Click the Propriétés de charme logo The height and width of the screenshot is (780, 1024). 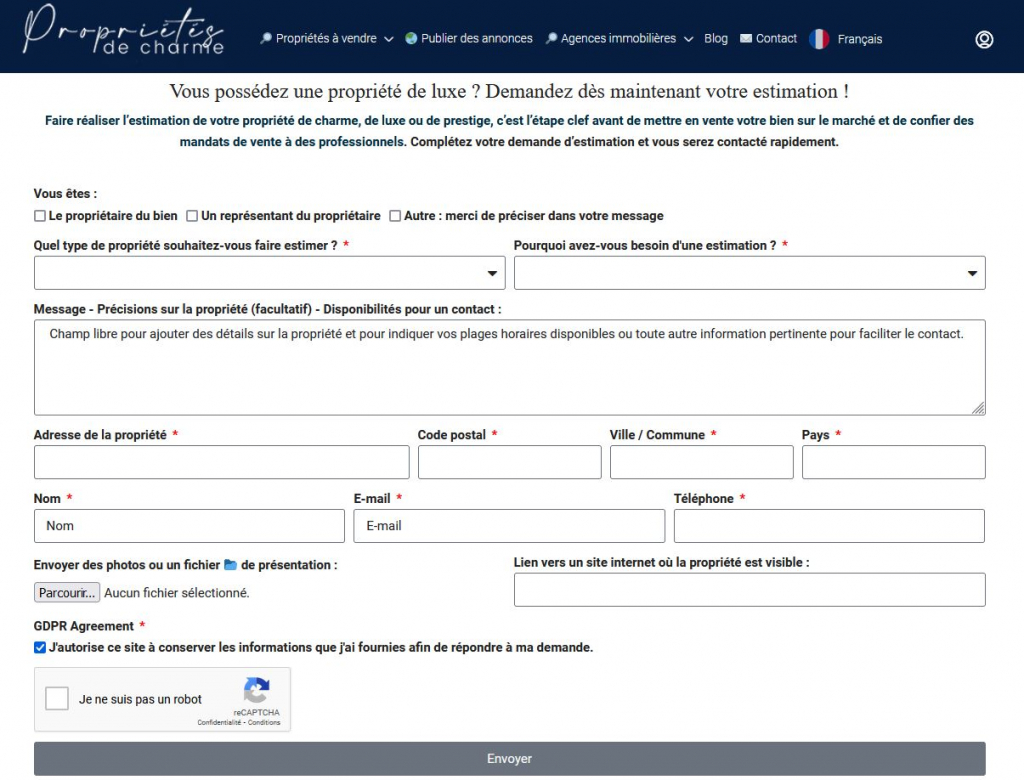tap(123, 31)
